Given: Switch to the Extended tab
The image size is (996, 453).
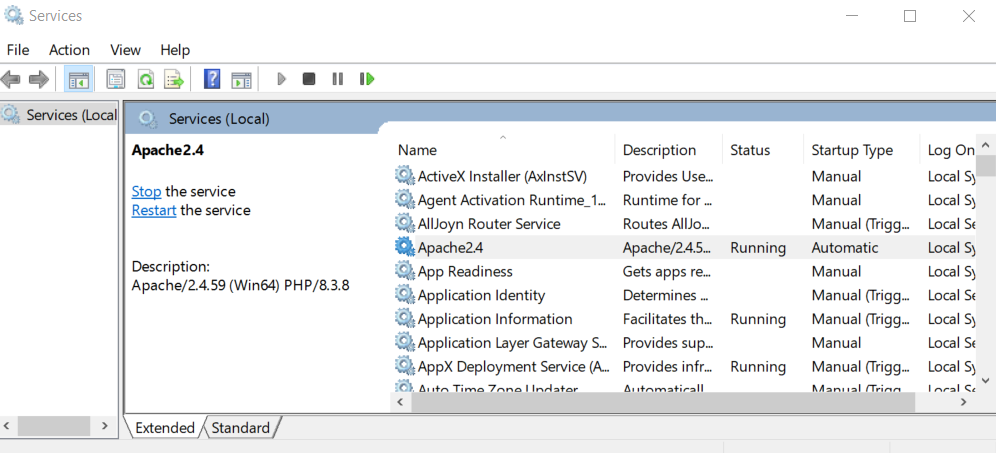Looking at the screenshot, I should 165,428.
